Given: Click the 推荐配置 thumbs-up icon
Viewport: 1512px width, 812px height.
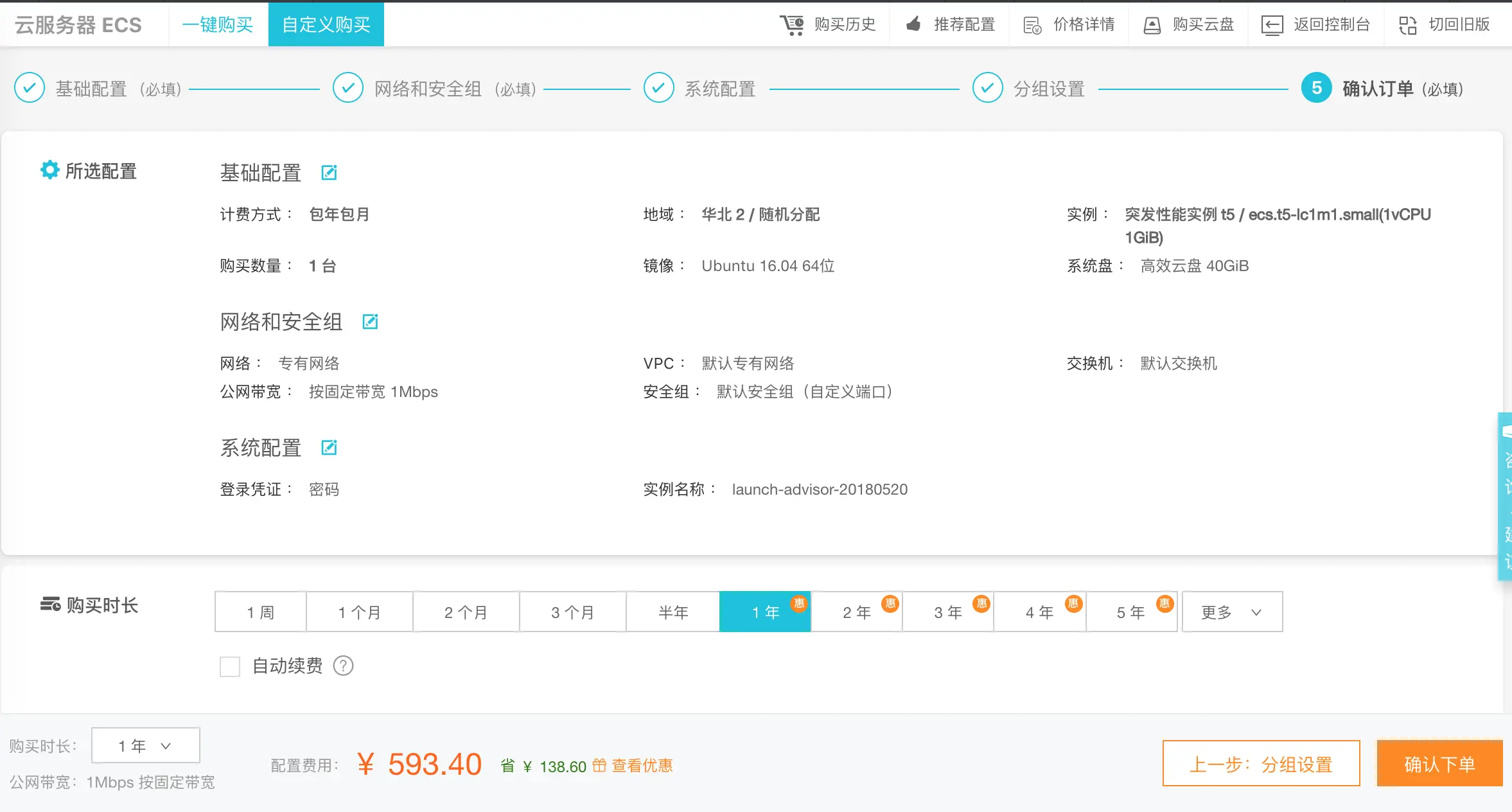Looking at the screenshot, I should (x=913, y=24).
